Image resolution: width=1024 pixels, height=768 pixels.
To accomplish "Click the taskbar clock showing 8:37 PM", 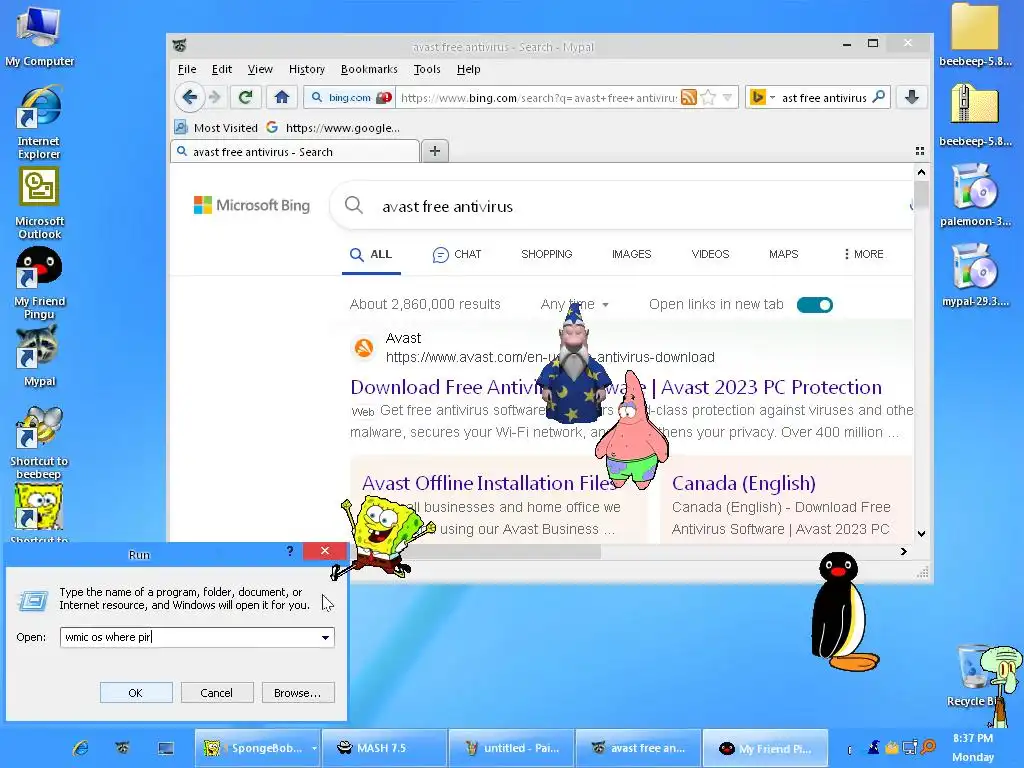I will coord(973,739).
